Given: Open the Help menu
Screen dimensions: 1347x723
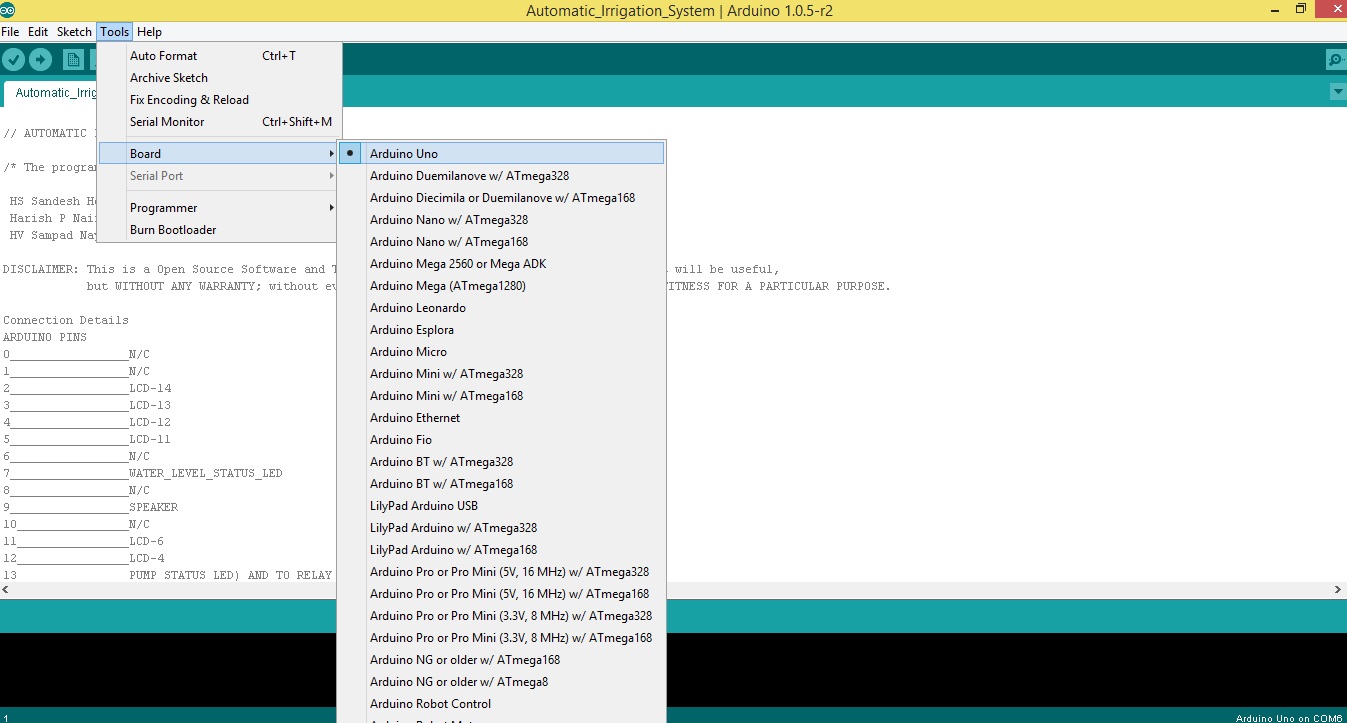Looking at the screenshot, I should (x=149, y=32).
